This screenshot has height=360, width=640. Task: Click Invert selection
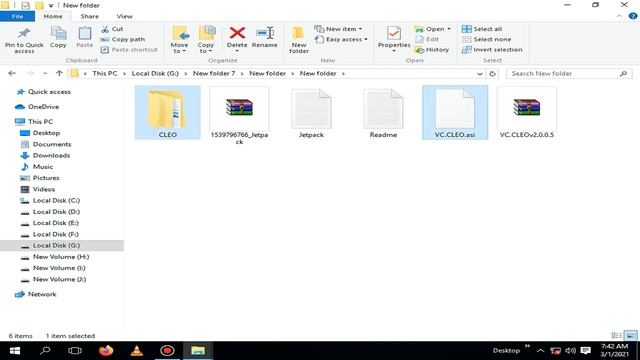492,49
